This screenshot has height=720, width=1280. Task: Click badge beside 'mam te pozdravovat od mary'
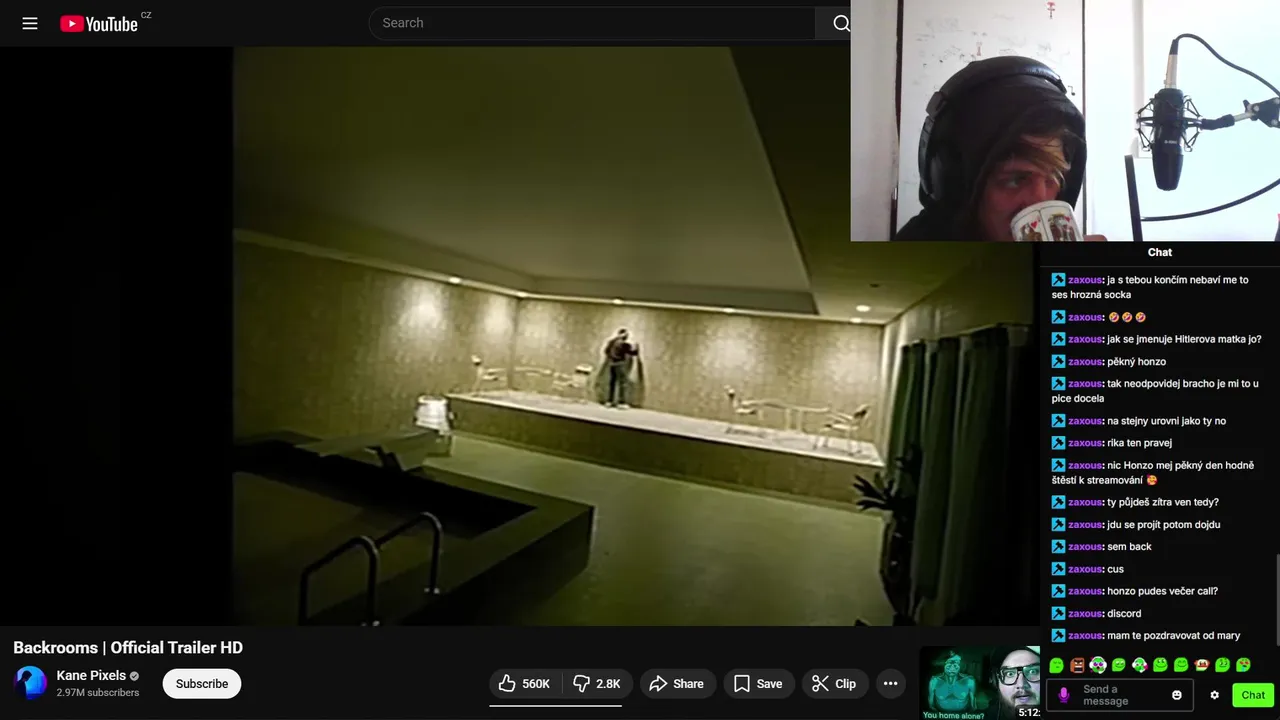(1058, 636)
